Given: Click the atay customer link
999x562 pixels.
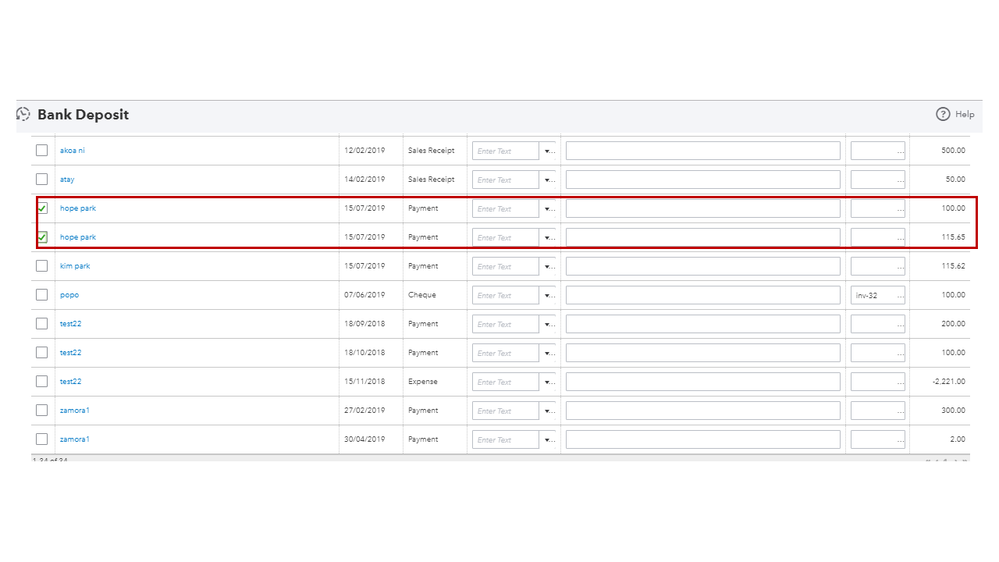Looking at the screenshot, I should [x=67, y=180].
